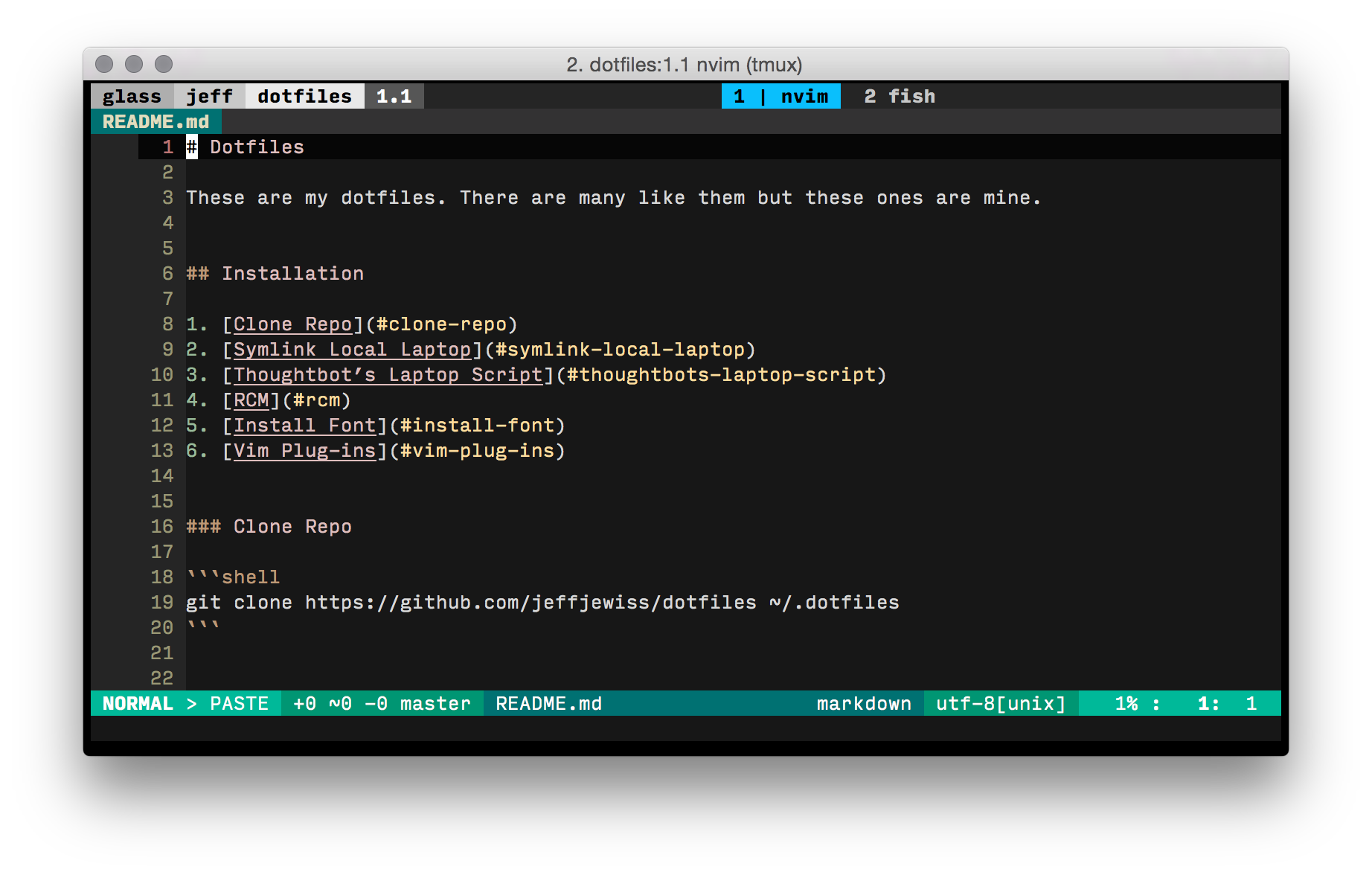This screenshot has height=875, width=1372.
Task: Click the NORMAL mode indicator in the statusline
Action: pos(138,703)
